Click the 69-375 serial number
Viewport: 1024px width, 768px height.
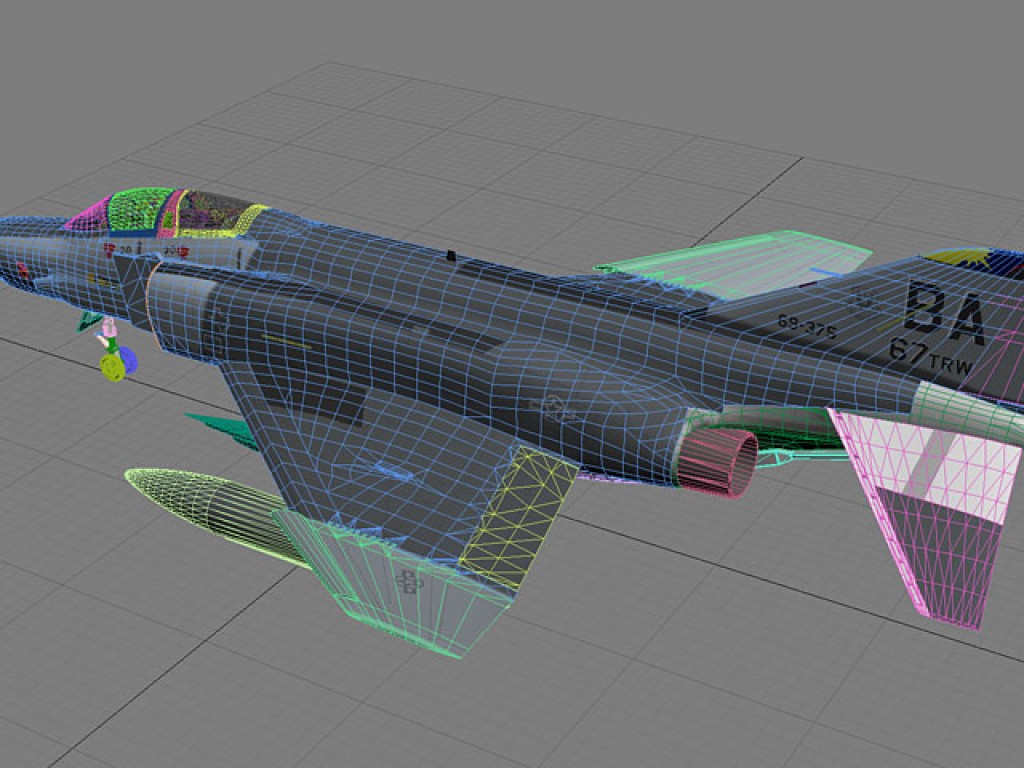806,326
